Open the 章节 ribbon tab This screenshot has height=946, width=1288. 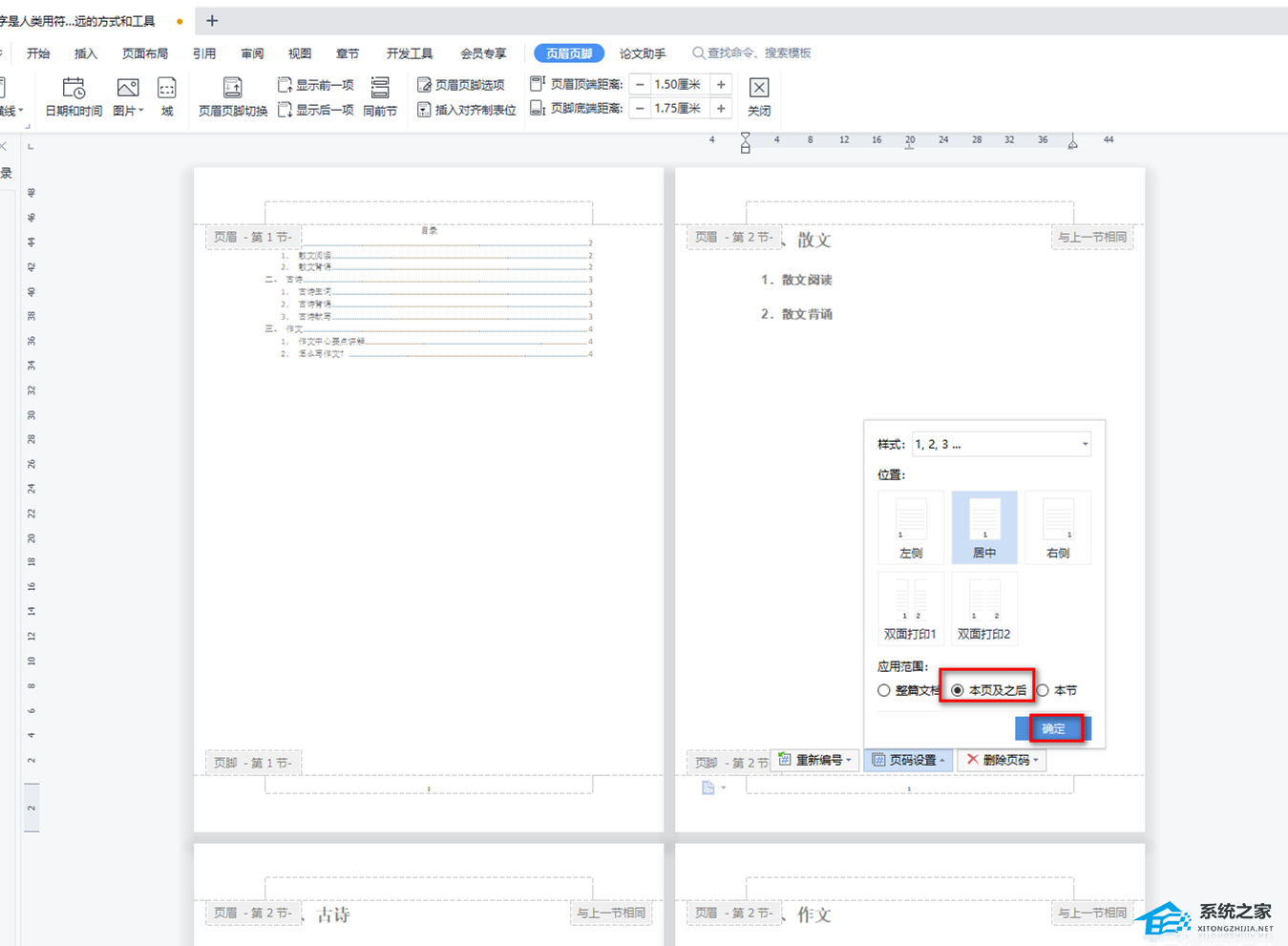point(348,53)
